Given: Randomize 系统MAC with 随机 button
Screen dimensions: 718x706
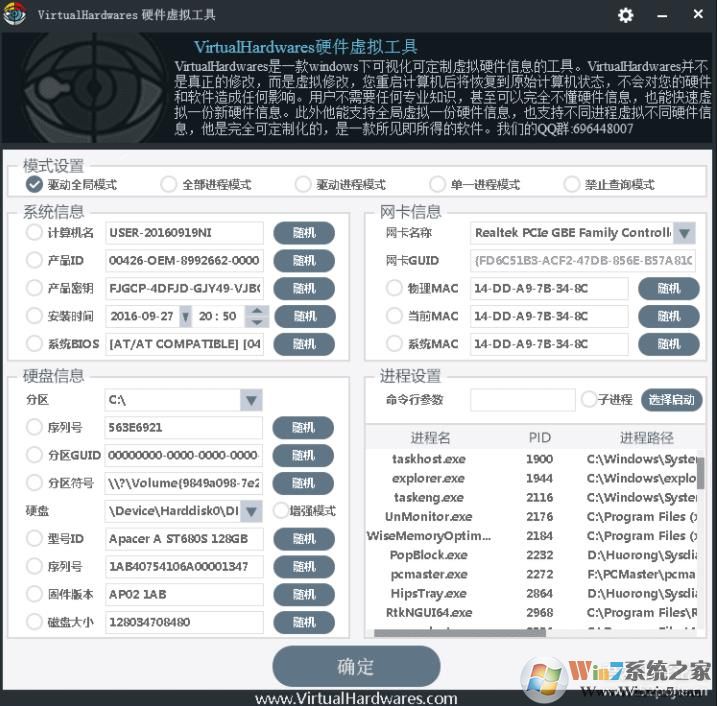Looking at the screenshot, I should point(669,344).
